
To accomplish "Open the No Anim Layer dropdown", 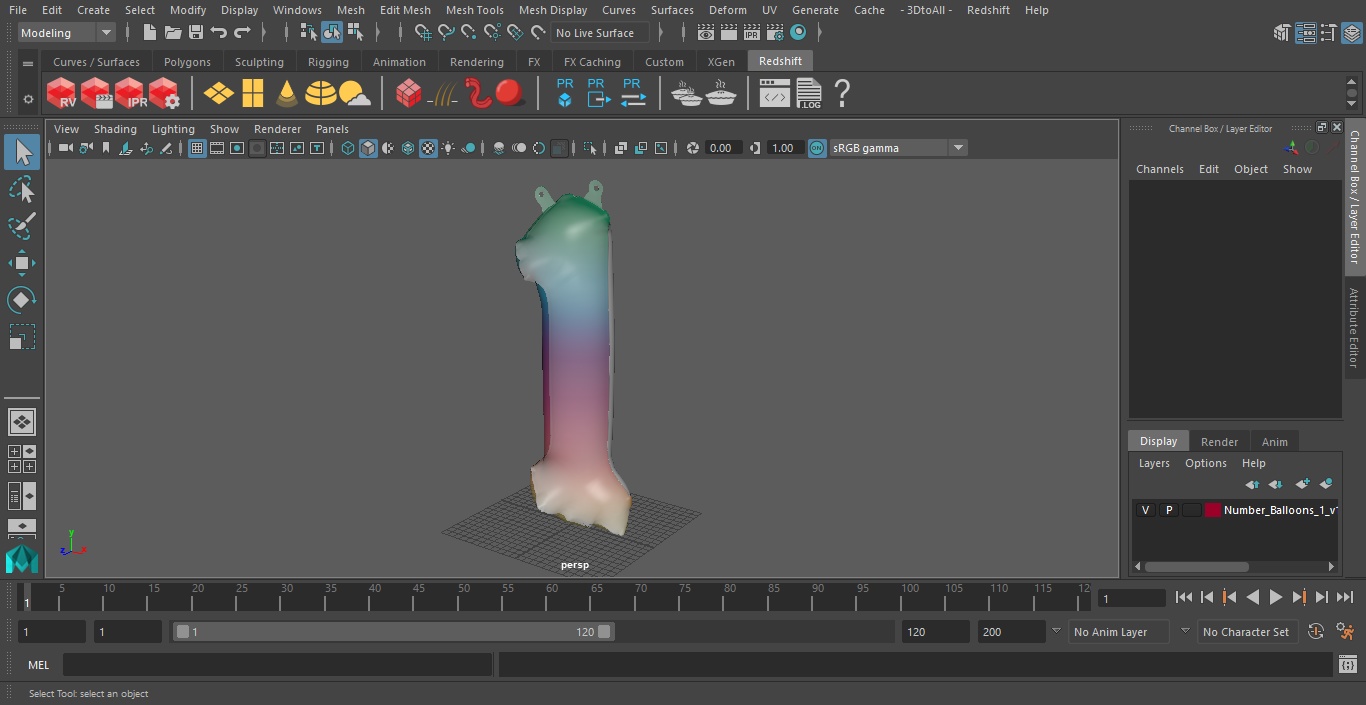I will pyautogui.click(x=1119, y=632).
